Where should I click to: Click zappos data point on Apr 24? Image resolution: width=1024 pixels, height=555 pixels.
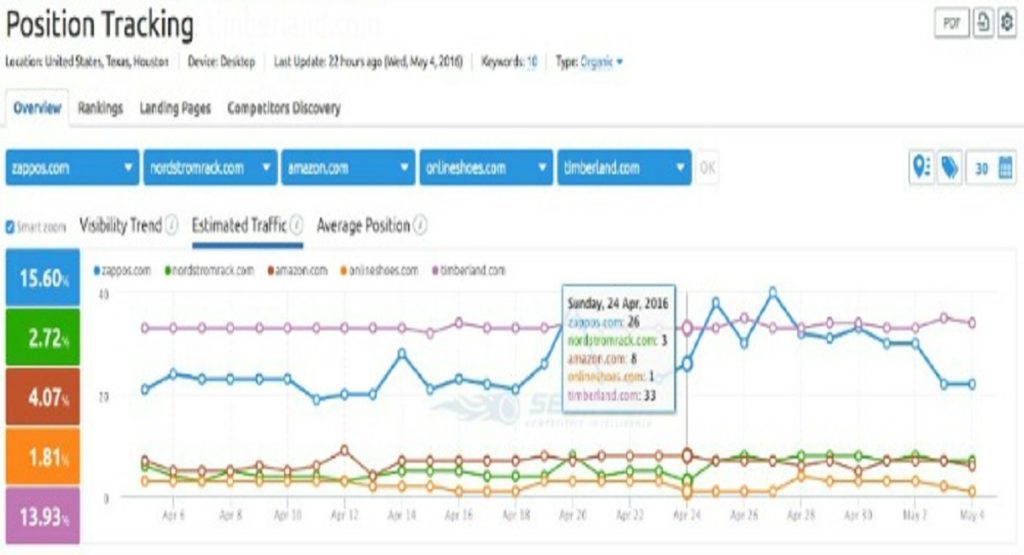(687, 365)
